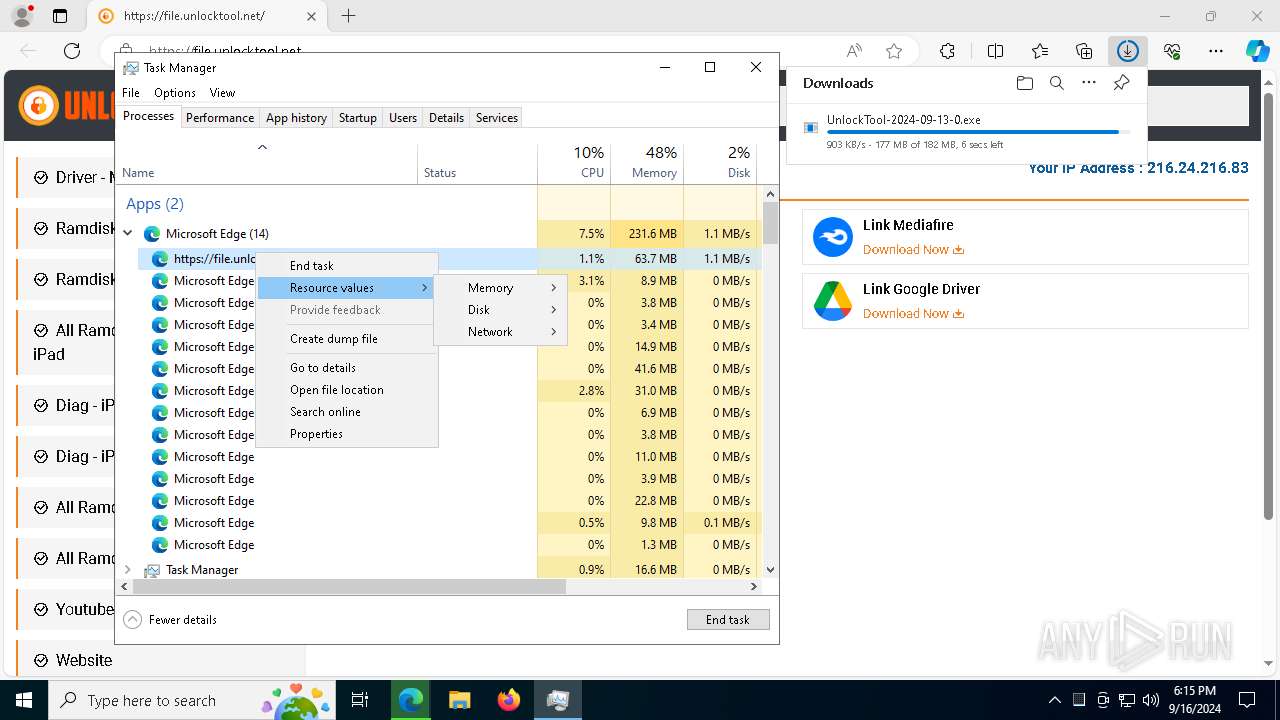Add page to favorites with star icon

[894, 51]
